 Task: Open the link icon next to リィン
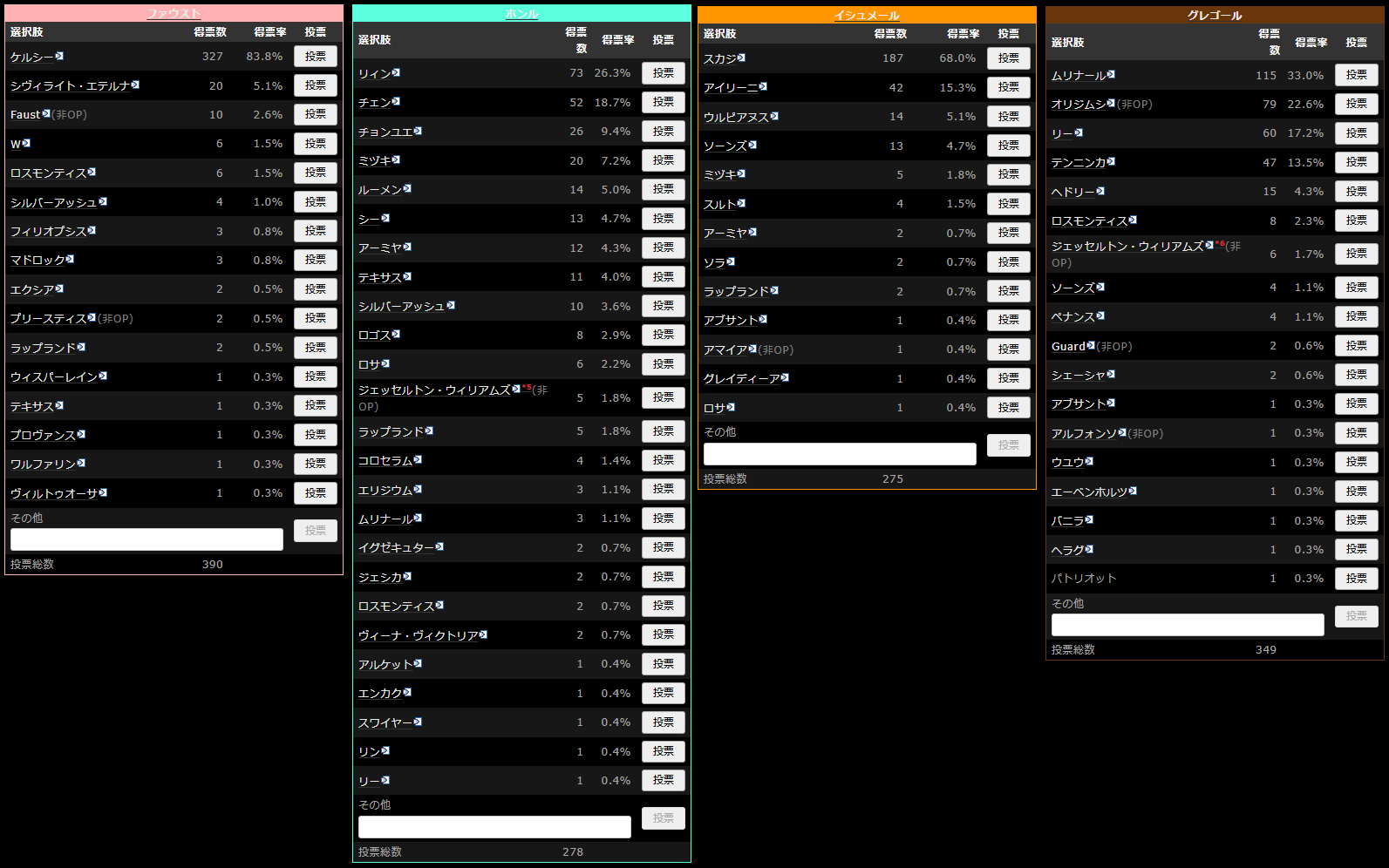pyautogui.click(x=396, y=72)
